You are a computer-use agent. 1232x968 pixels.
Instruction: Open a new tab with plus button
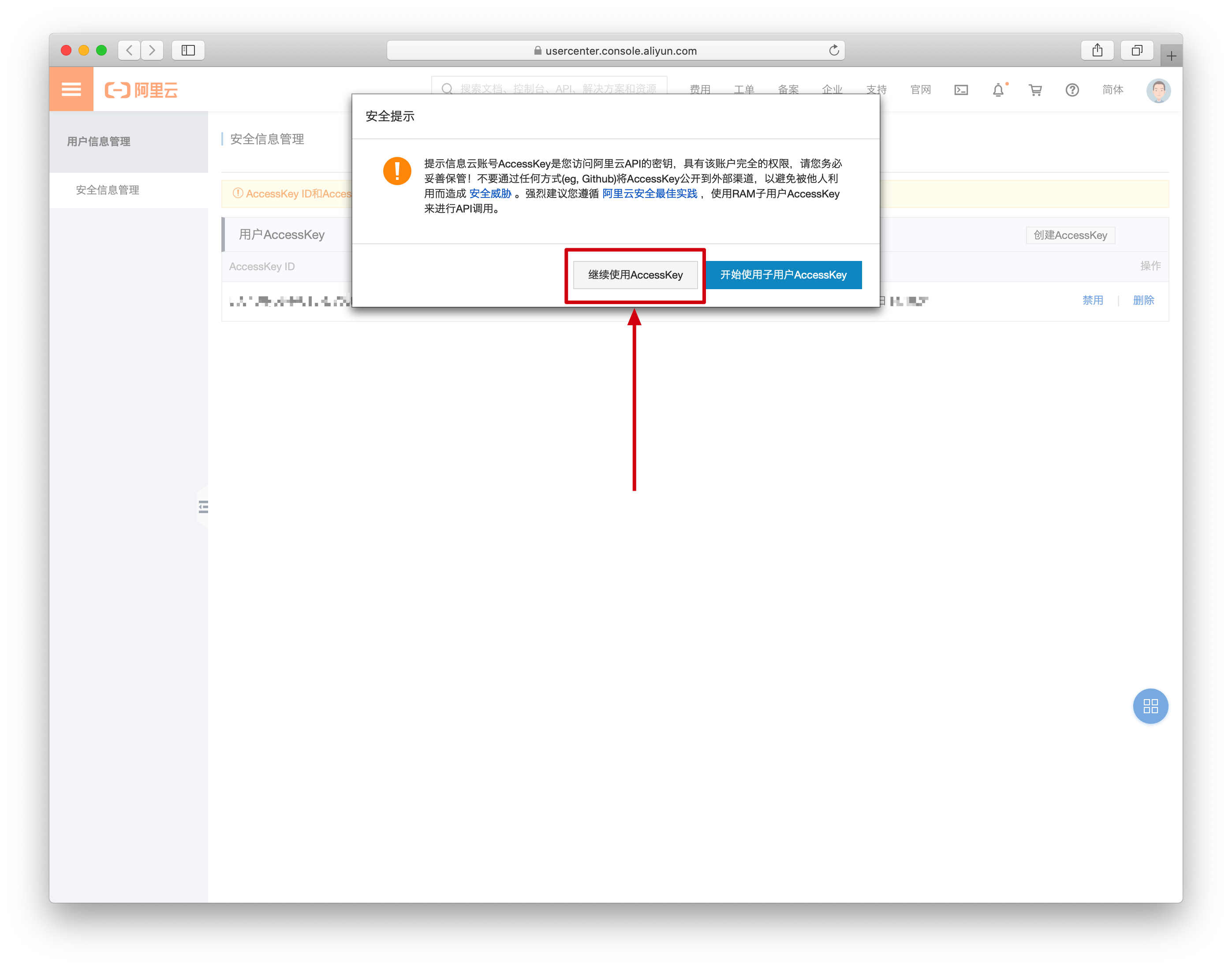[1171, 56]
